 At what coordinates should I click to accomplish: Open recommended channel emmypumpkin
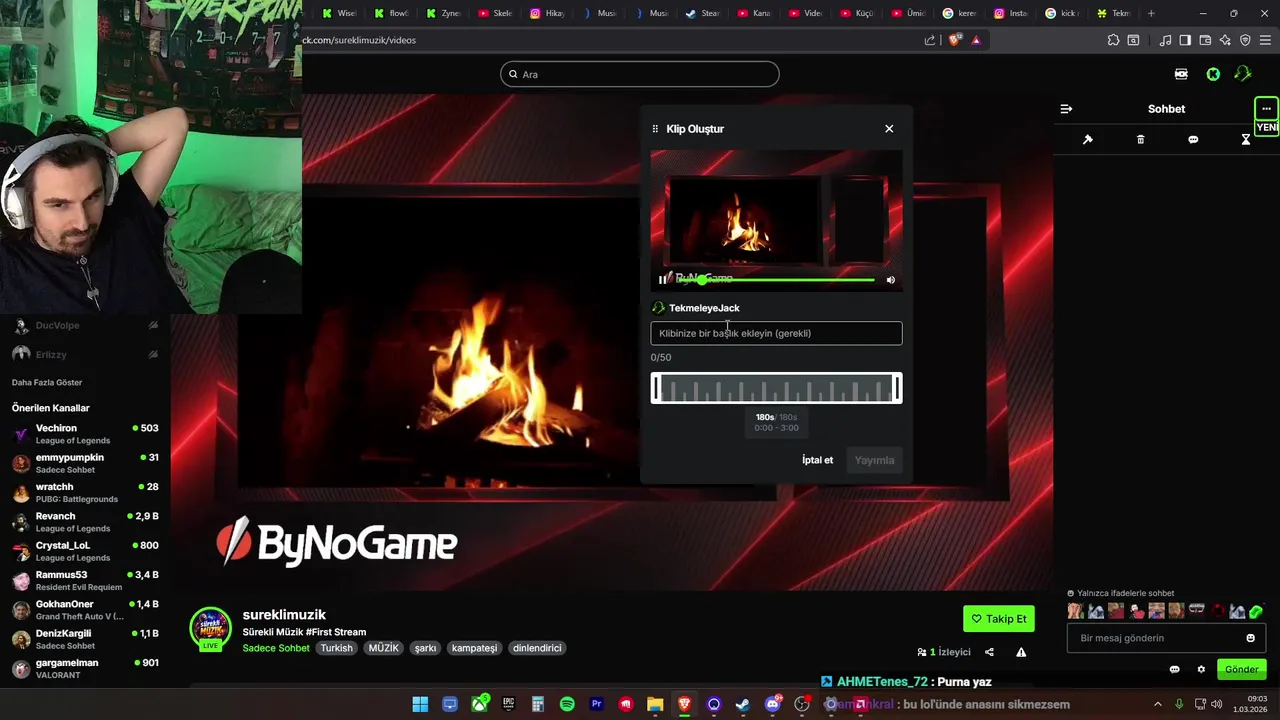[85, 463]
